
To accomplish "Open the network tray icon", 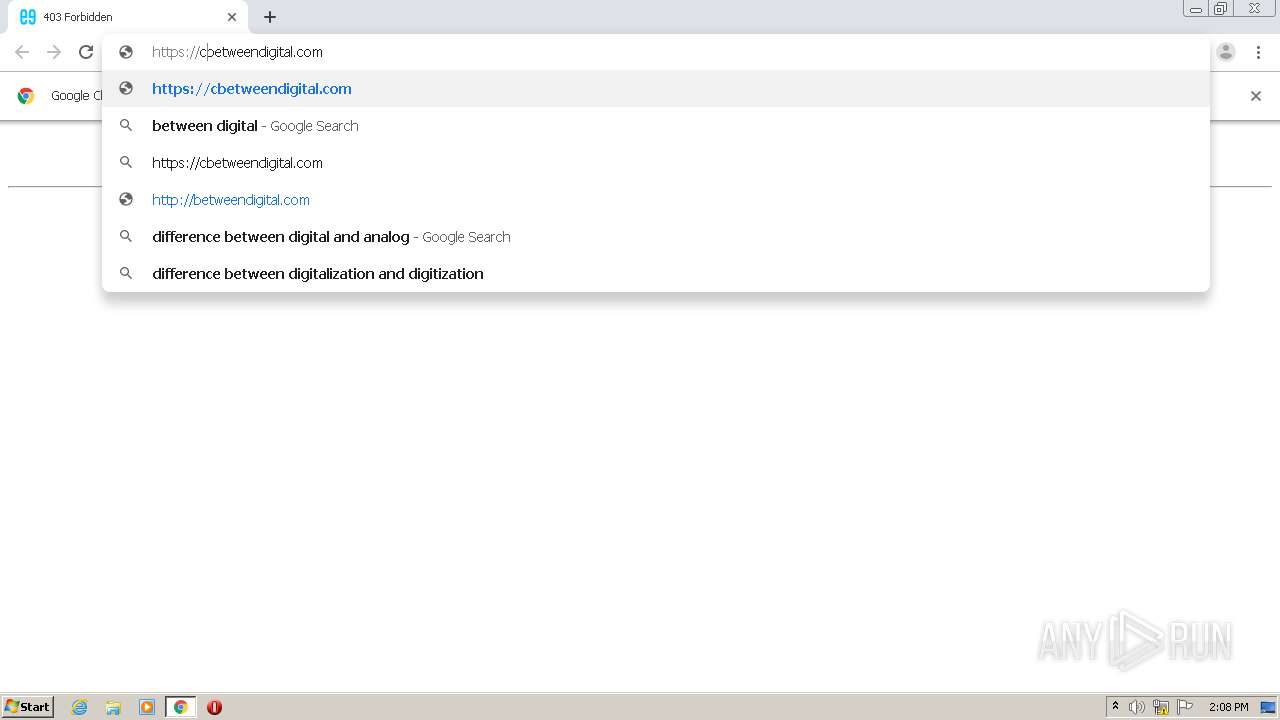I will coord(1161,707).
